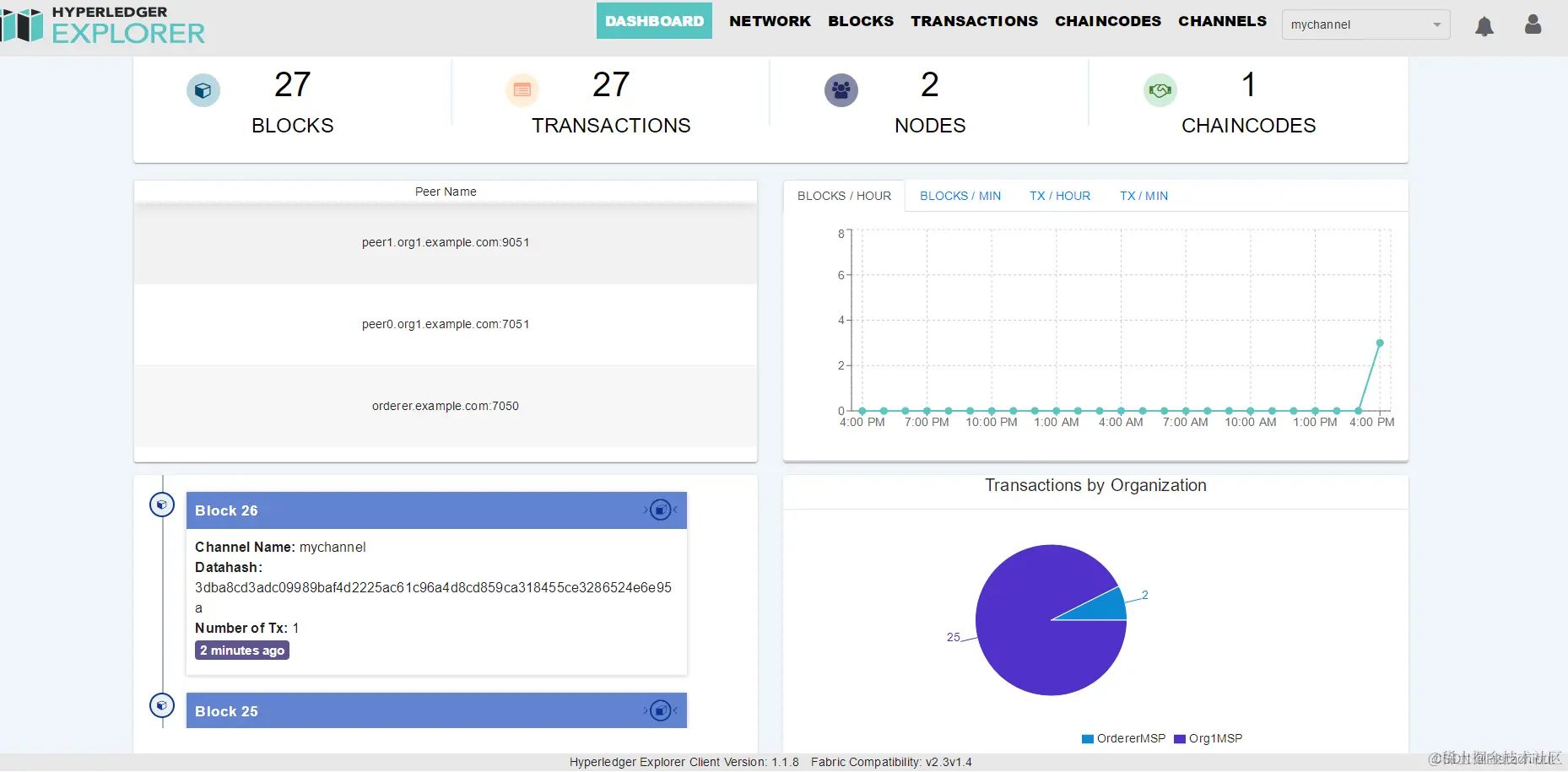Open the mychannel channel selector dropdown
Screen dimensions: 1568x772
pyautogui.click(x=1365, y=24)
